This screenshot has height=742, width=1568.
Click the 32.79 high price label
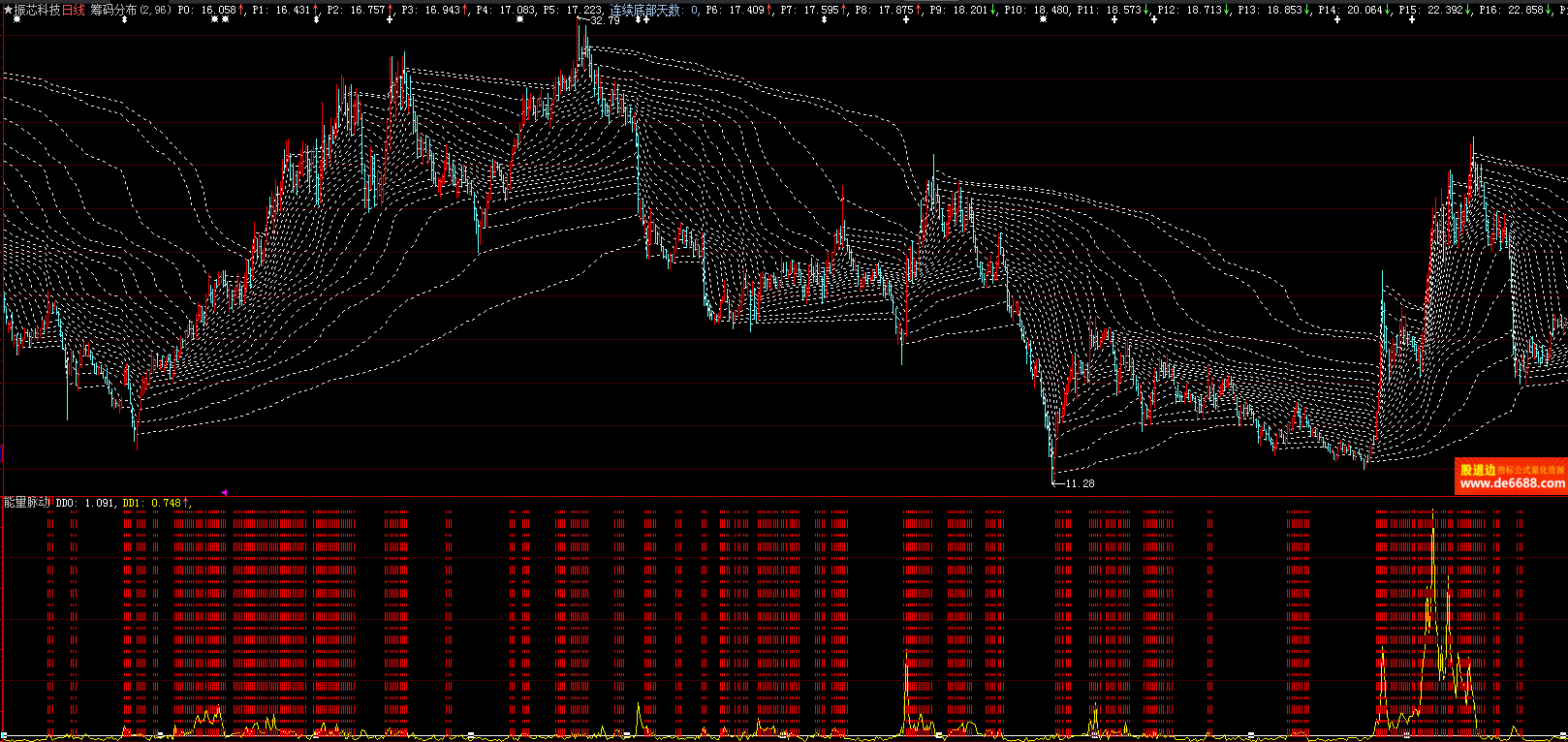(605, 20)
